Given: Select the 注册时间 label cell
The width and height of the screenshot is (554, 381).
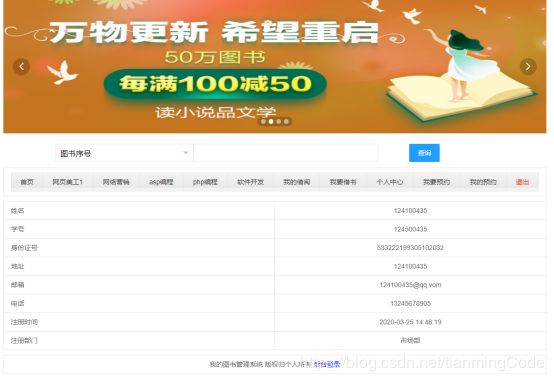Looking at the screenshot, I should (139, 322).
